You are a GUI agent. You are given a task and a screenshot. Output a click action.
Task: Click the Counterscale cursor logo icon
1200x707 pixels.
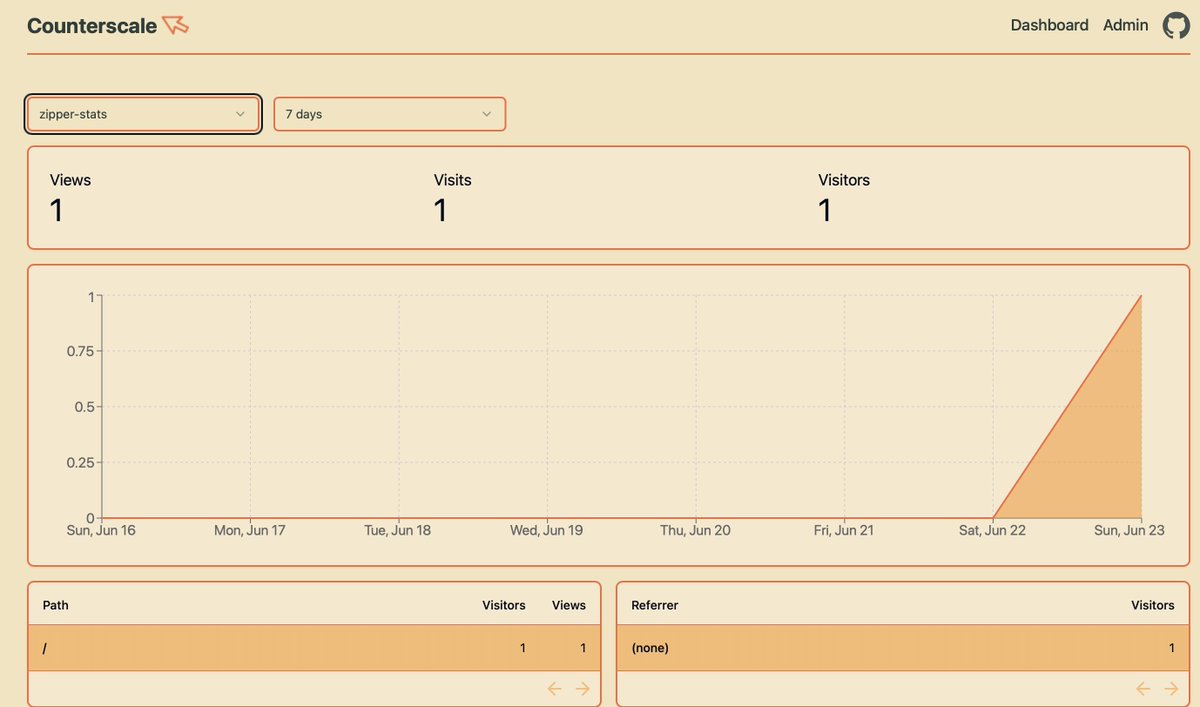pyautogui.click(x=175, y=25)
